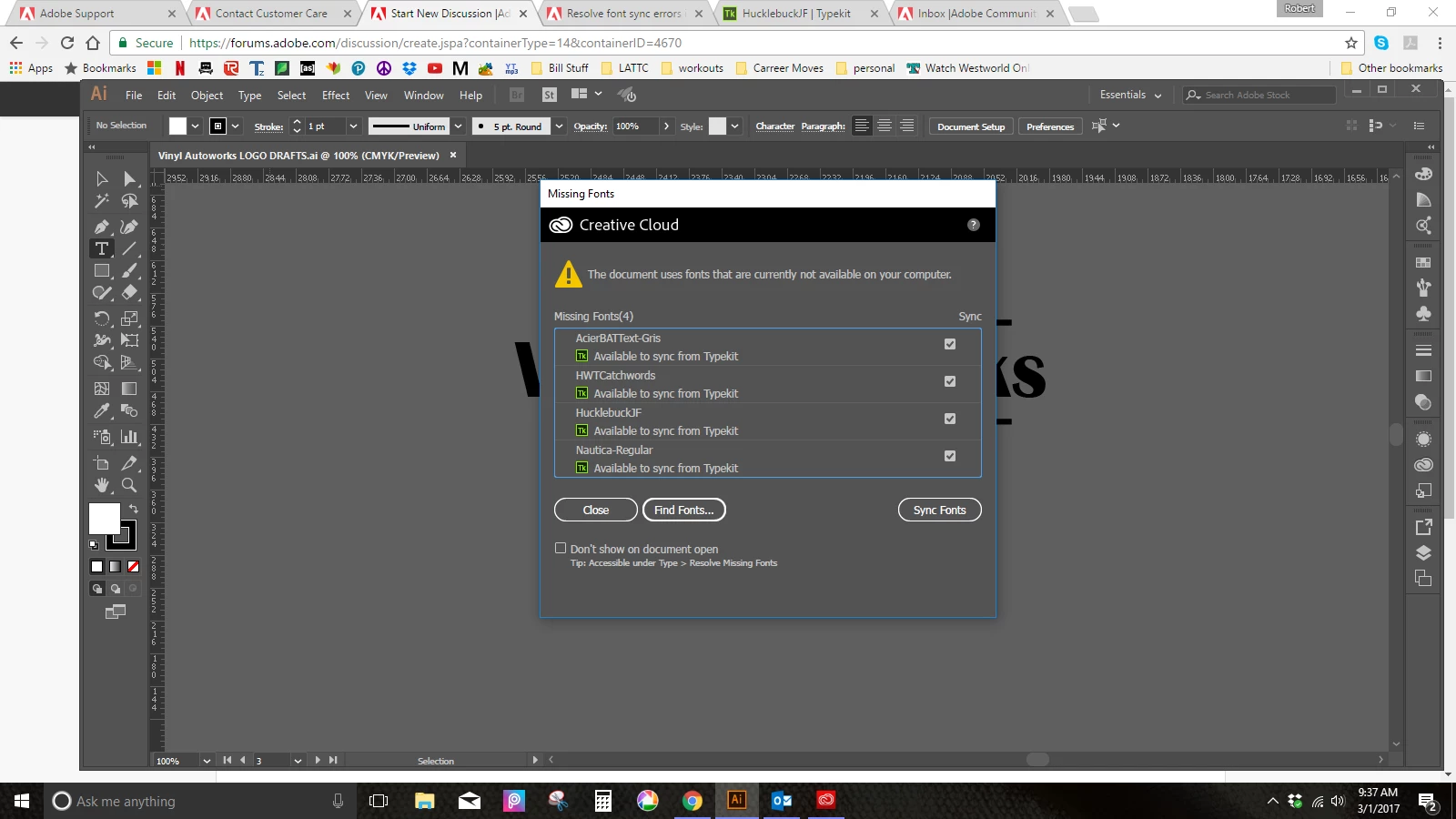Screen dimensions: 1456x819
Task: Open Document Setup
Action: [971, 126]
